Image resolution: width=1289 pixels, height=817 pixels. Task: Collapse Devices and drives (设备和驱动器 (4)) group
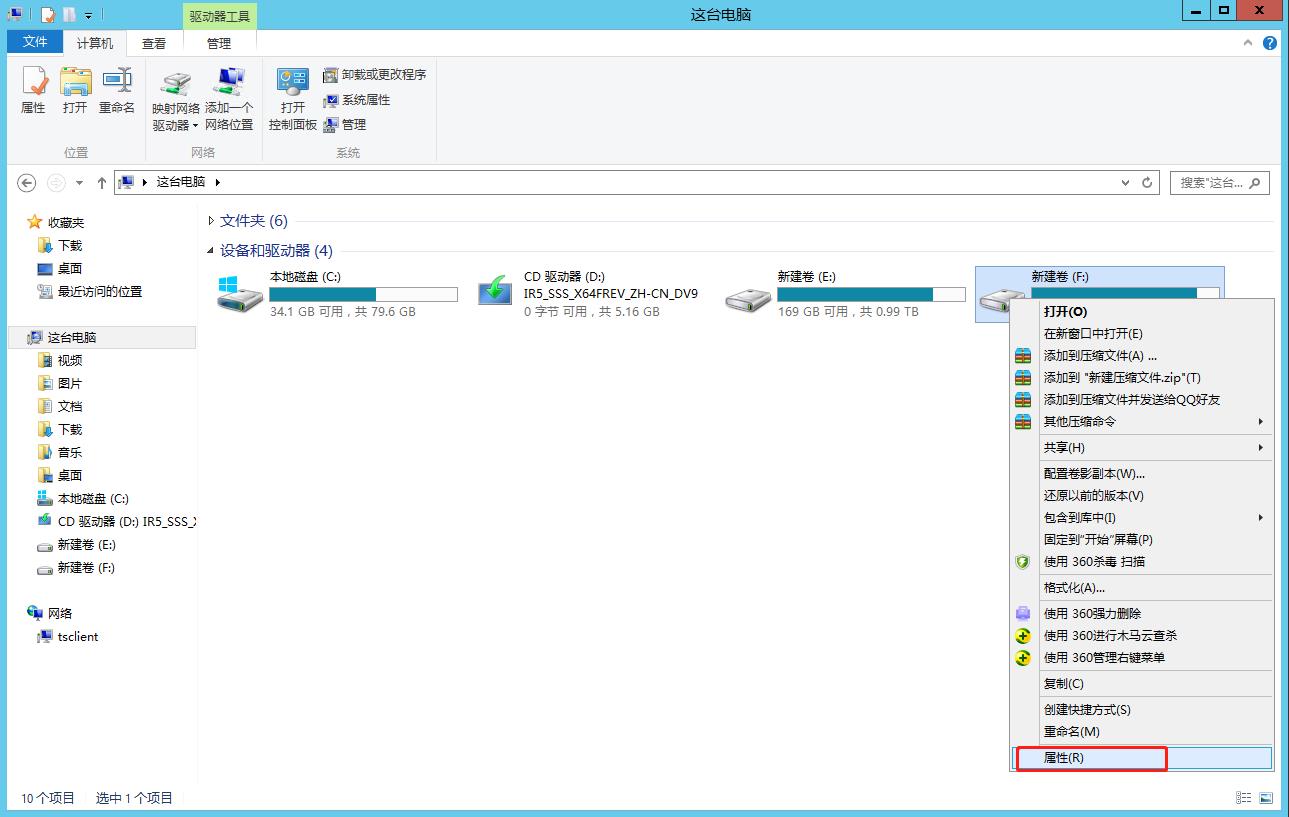[x=211, y=251]
